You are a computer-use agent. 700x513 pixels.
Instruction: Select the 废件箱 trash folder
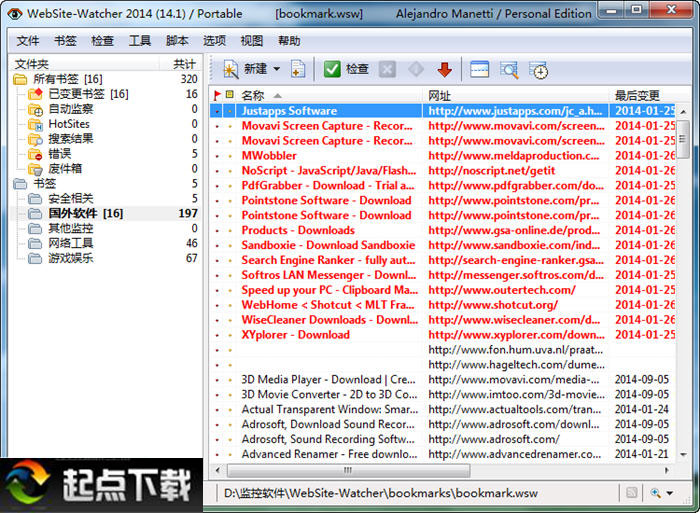pyautogui.click(x=65, y=169)
